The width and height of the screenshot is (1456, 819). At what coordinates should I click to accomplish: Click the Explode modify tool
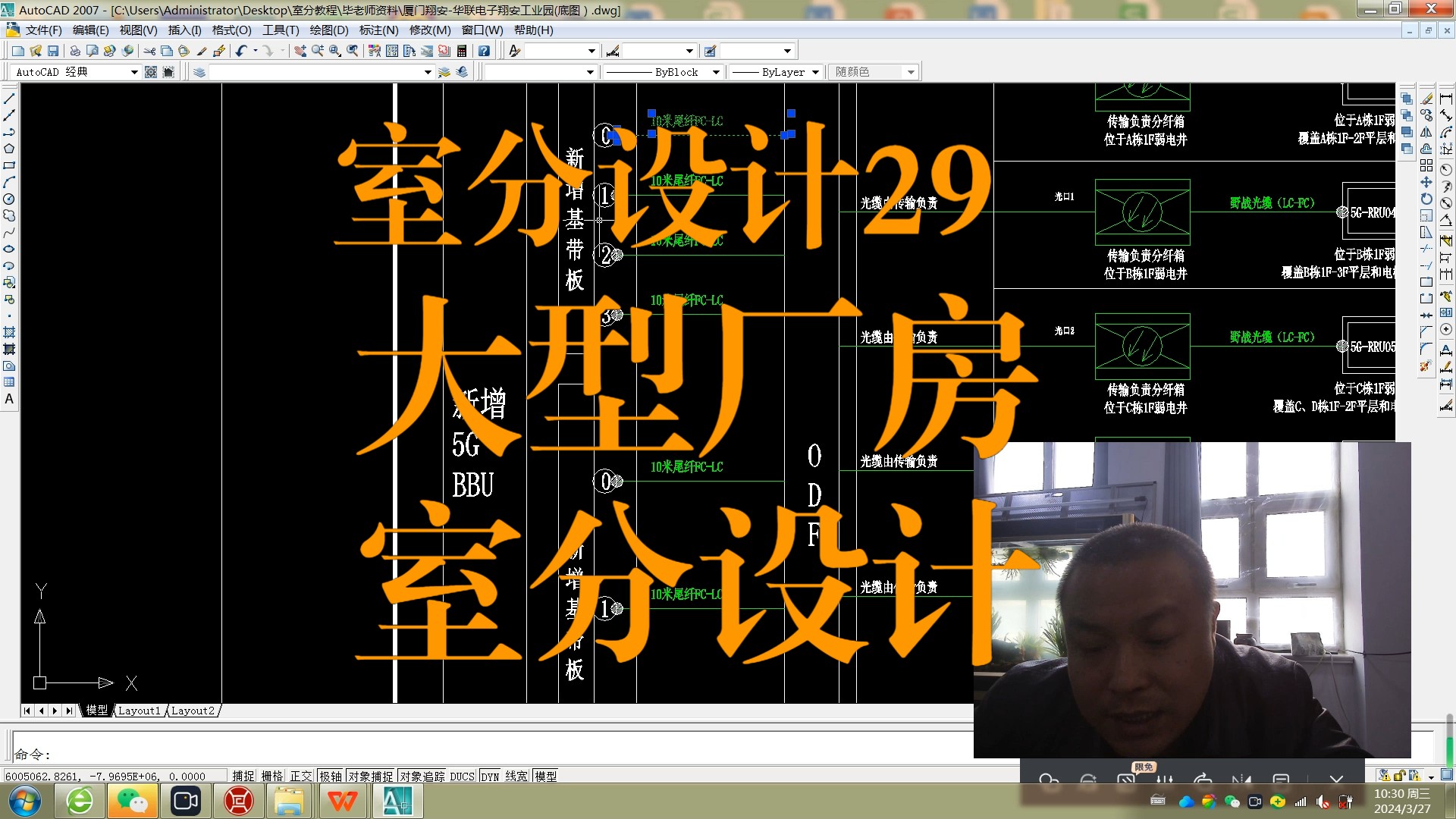[1426, 366]
